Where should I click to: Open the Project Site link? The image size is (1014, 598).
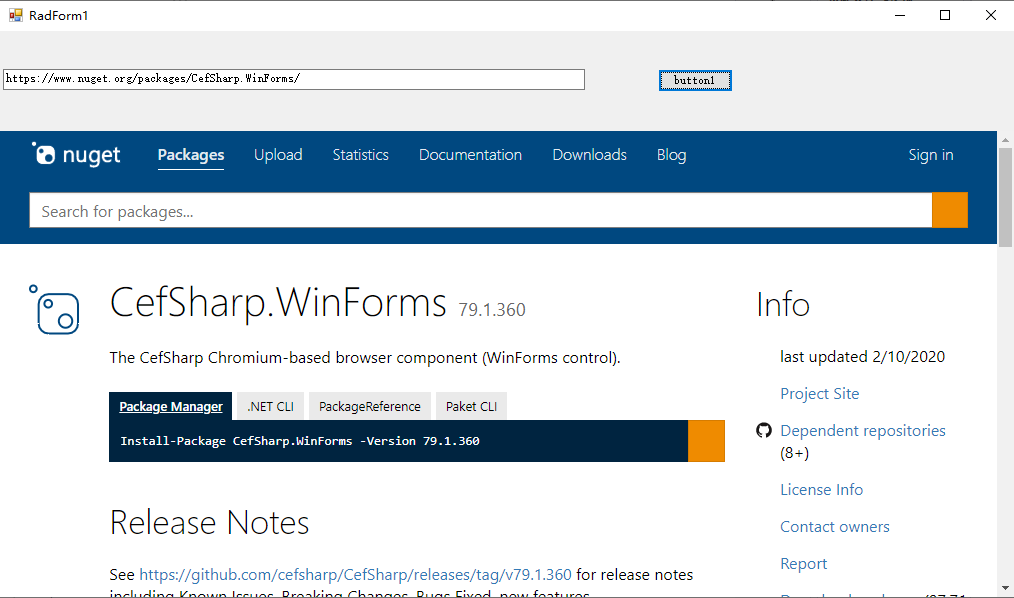pyautogui.click(x=819, y=394)
